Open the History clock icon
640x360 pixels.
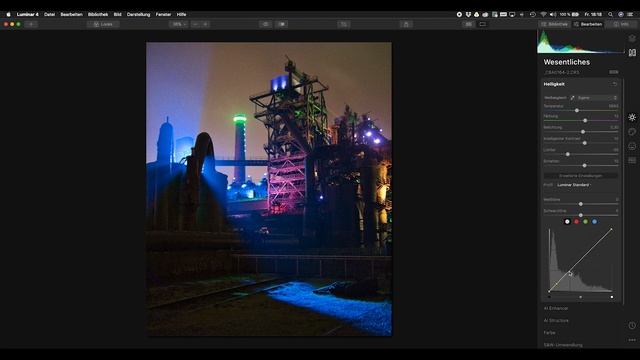coord(632,325)
